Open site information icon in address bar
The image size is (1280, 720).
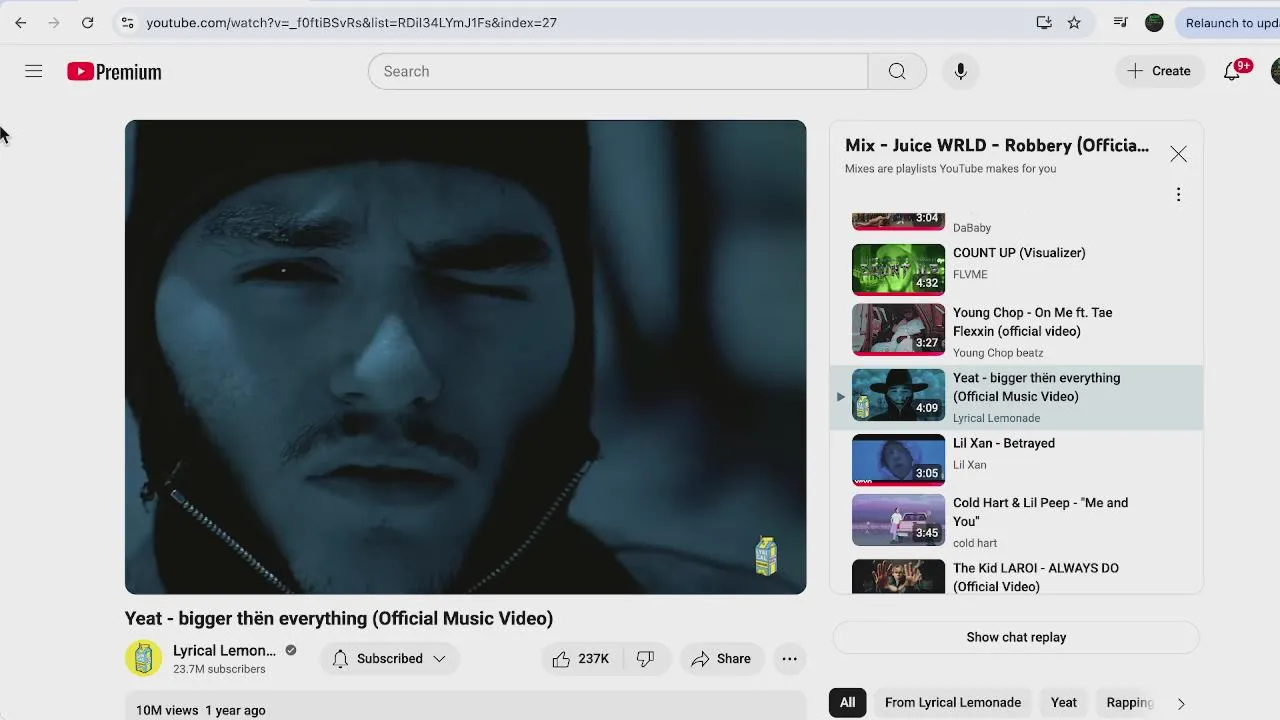[x=126, y=22]
